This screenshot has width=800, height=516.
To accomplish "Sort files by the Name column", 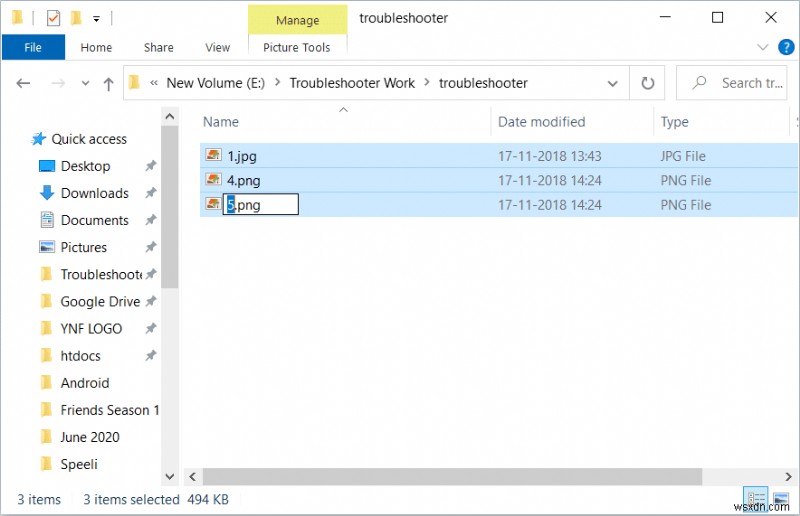I will point(221,121).
